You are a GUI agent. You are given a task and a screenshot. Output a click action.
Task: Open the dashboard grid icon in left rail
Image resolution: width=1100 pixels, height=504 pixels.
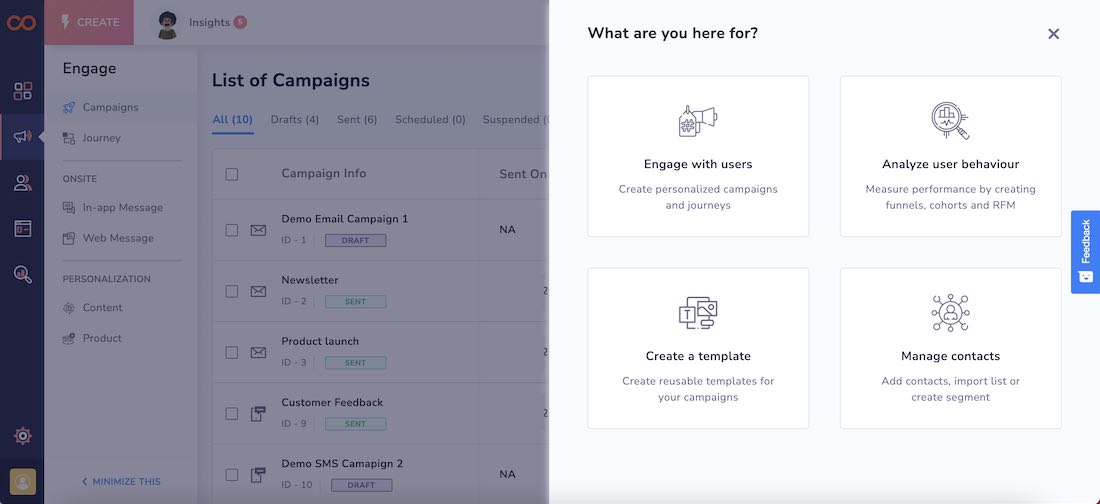pos(22,91)
